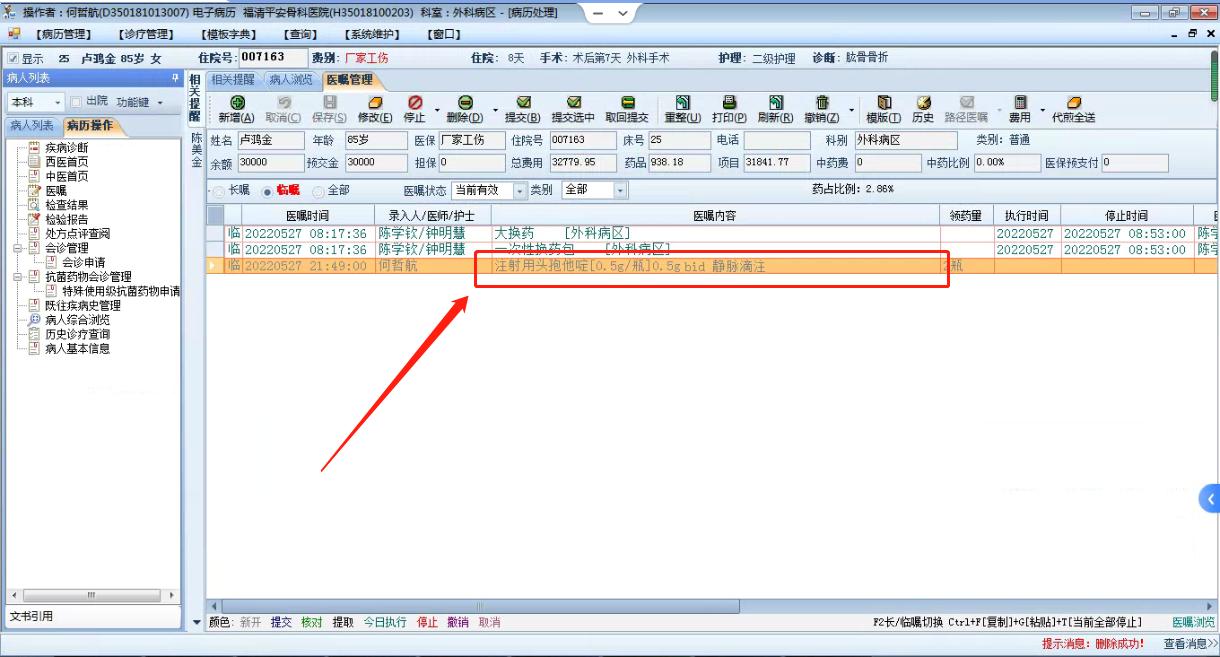The image size is (1220, 657).
Task: Open 西医首页 in the left tree
Action: [x=66, y=161]
